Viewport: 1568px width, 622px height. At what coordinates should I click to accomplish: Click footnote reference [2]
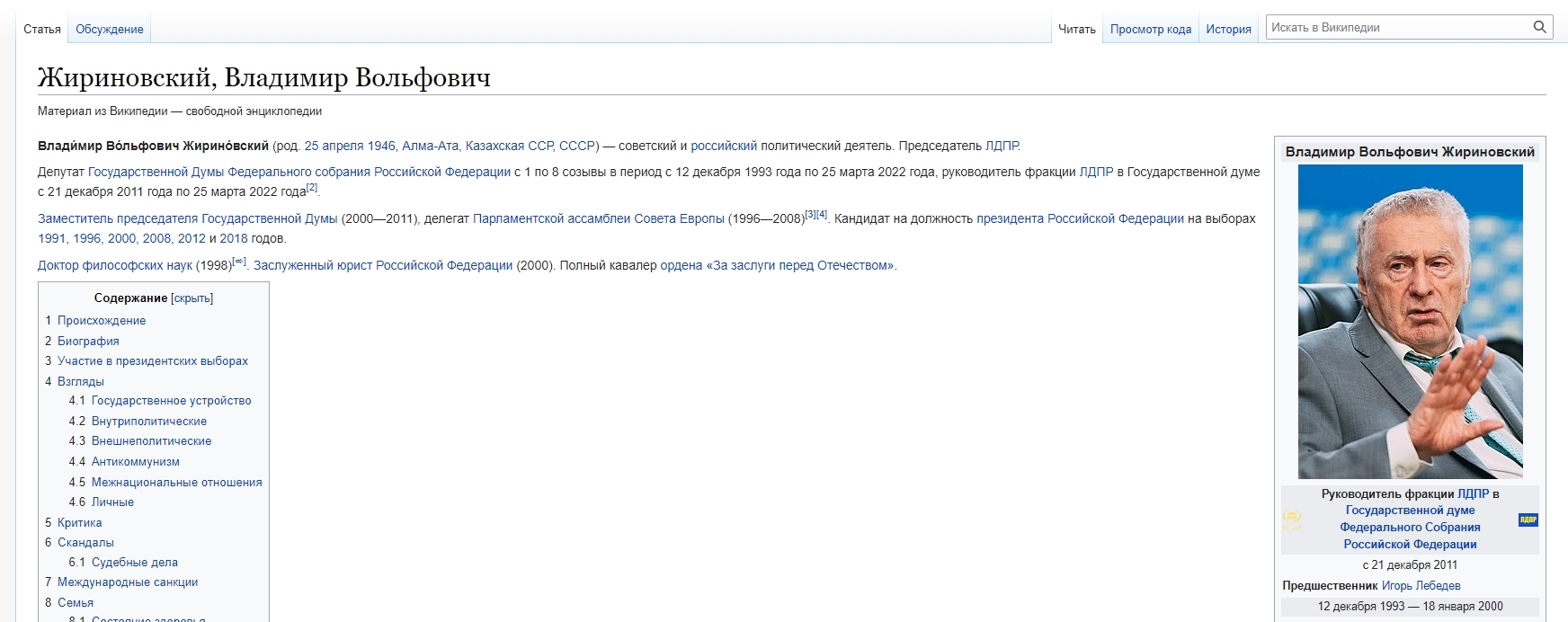click(x=312, y=188)
